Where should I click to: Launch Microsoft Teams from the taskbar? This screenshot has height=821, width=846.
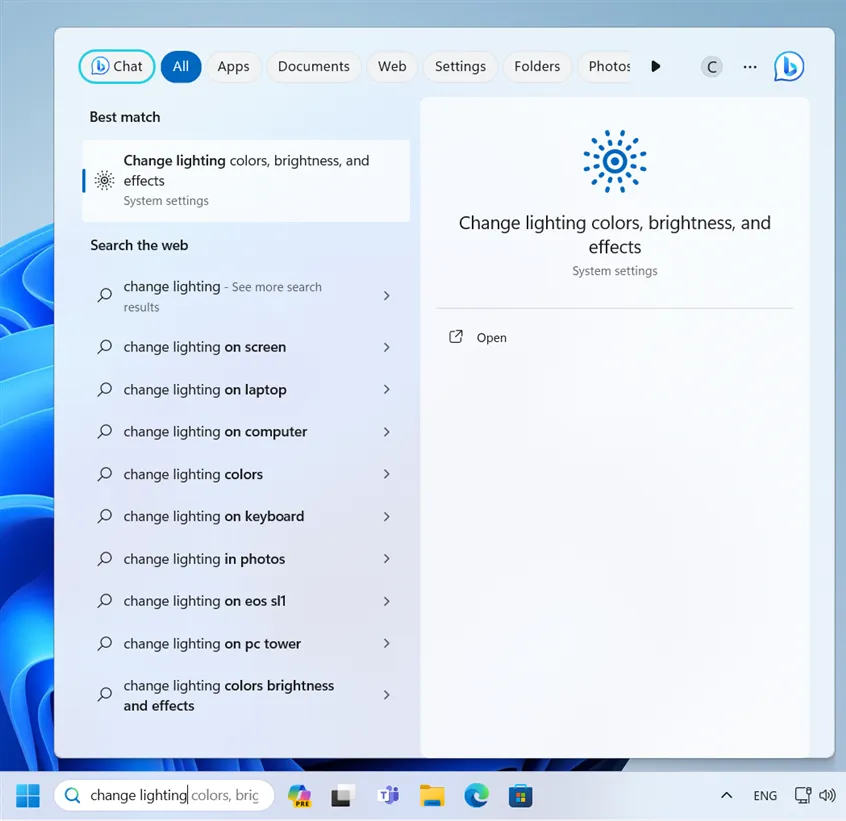(387, 796)
